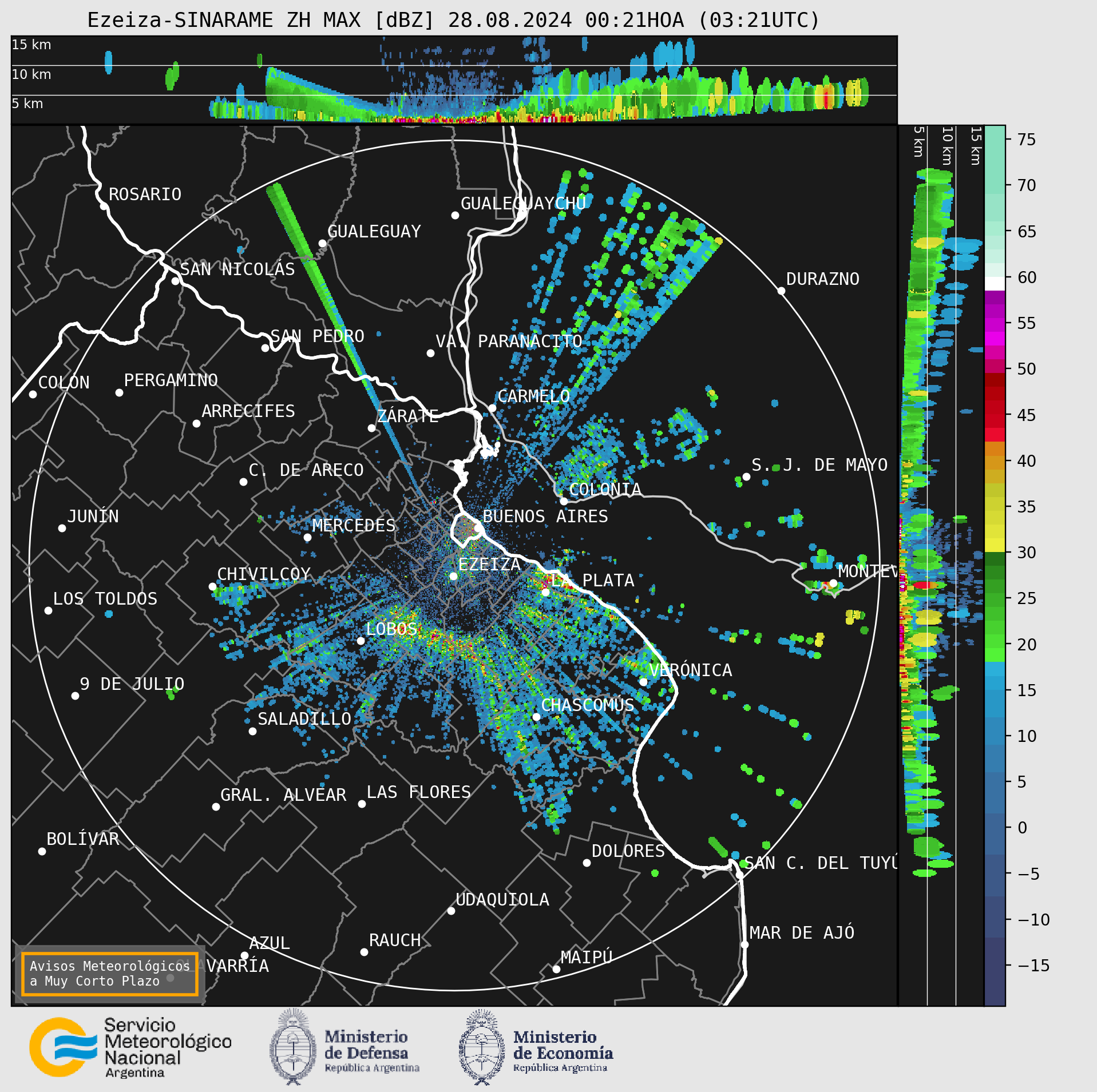Click the Ministerio de Economía emblem
The width and height of the screenshot is (1097, 1092).
[x=482, y=1047]
